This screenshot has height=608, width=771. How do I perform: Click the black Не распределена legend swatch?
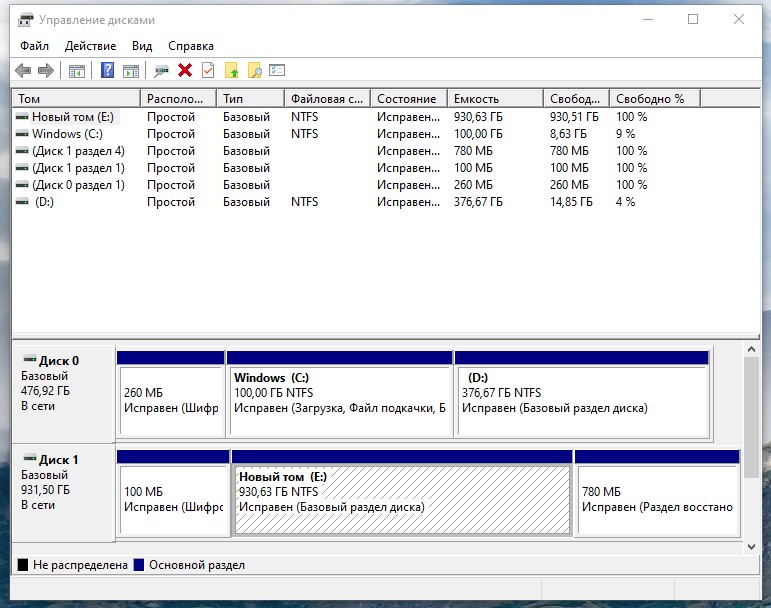coord(23,565)
